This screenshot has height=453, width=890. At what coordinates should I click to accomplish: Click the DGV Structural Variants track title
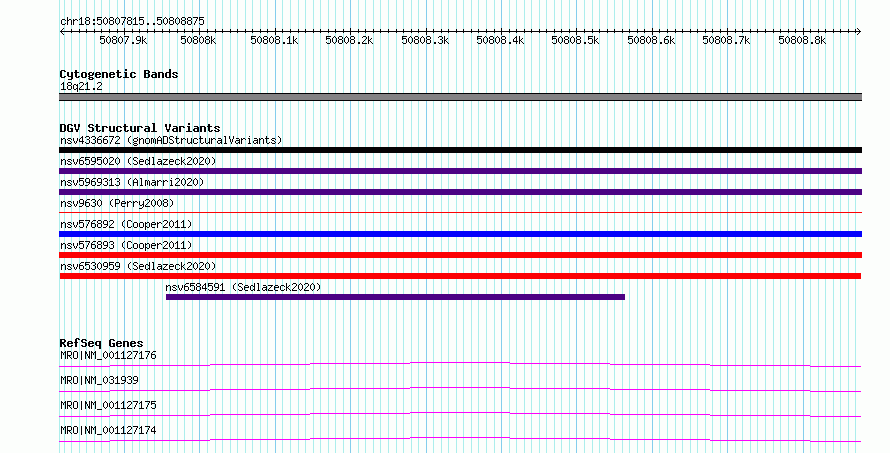(x=140, y=128)
